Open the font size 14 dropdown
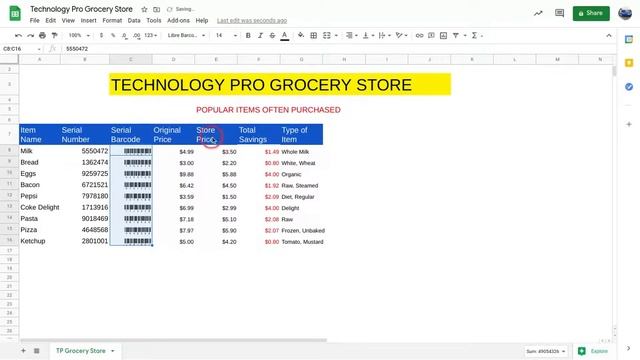 pyautogui.click(x=226, y=36)
